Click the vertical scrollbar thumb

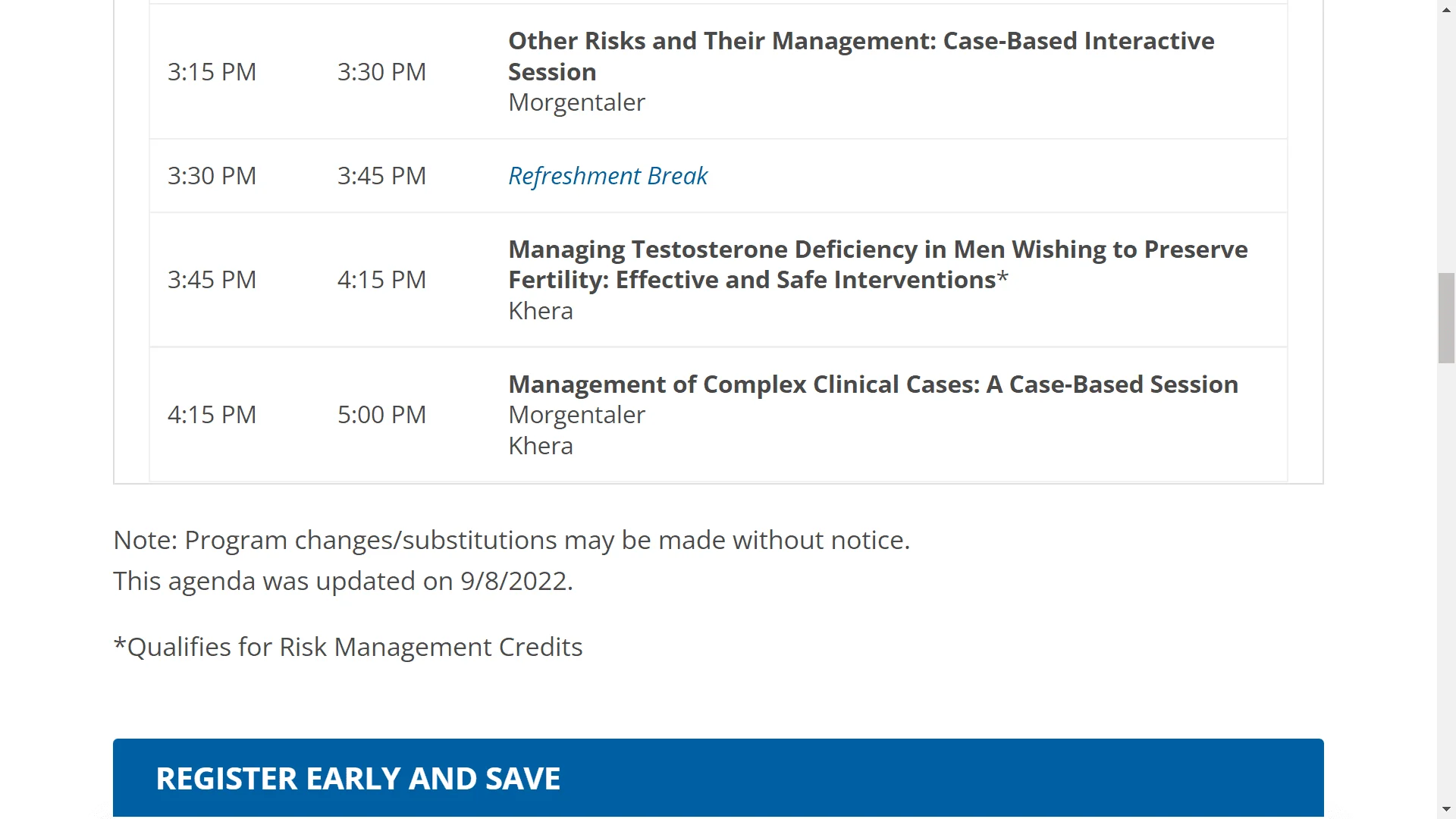click(1446, 318)
